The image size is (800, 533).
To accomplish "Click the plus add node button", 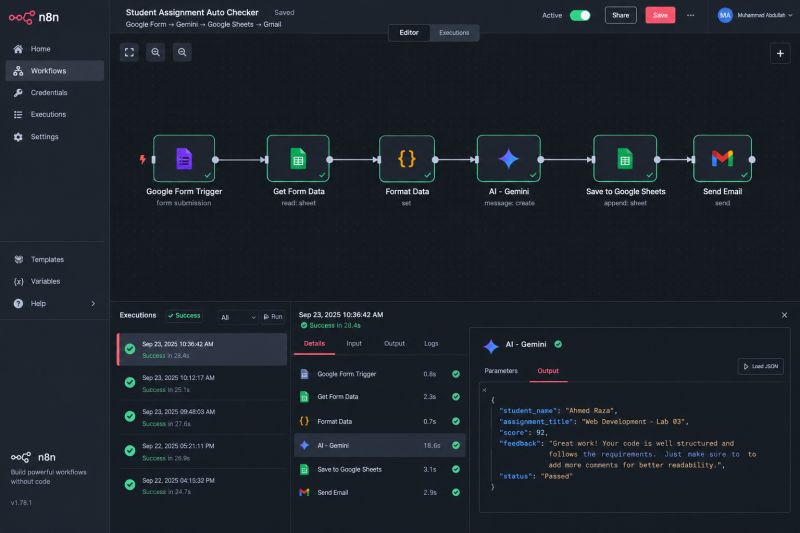I will [780, 54].
